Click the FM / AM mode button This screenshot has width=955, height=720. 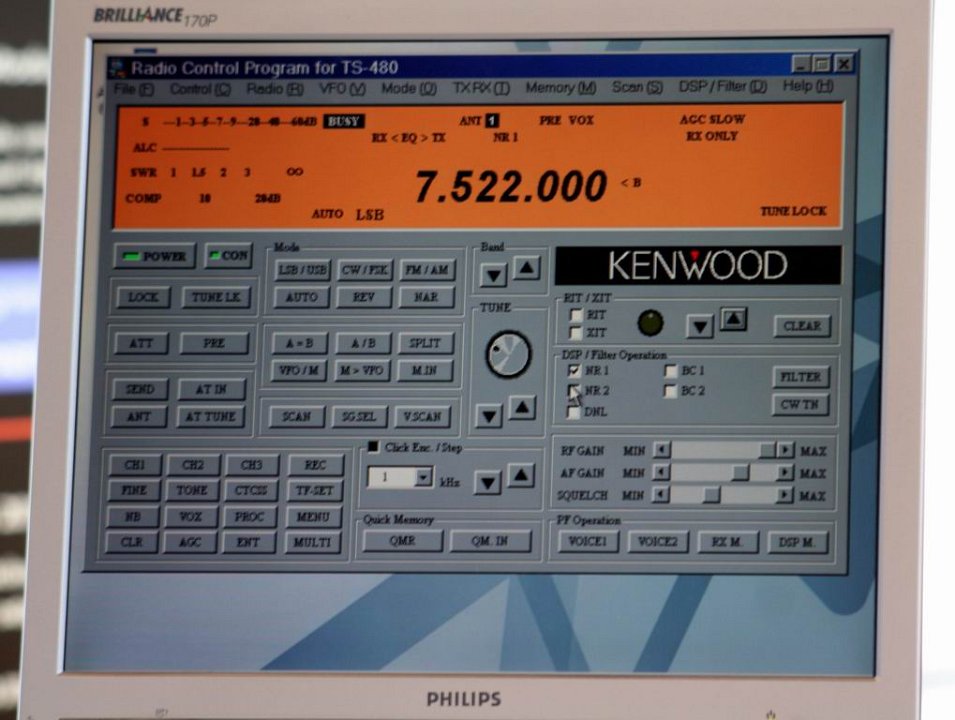click(x=427, y=269)
